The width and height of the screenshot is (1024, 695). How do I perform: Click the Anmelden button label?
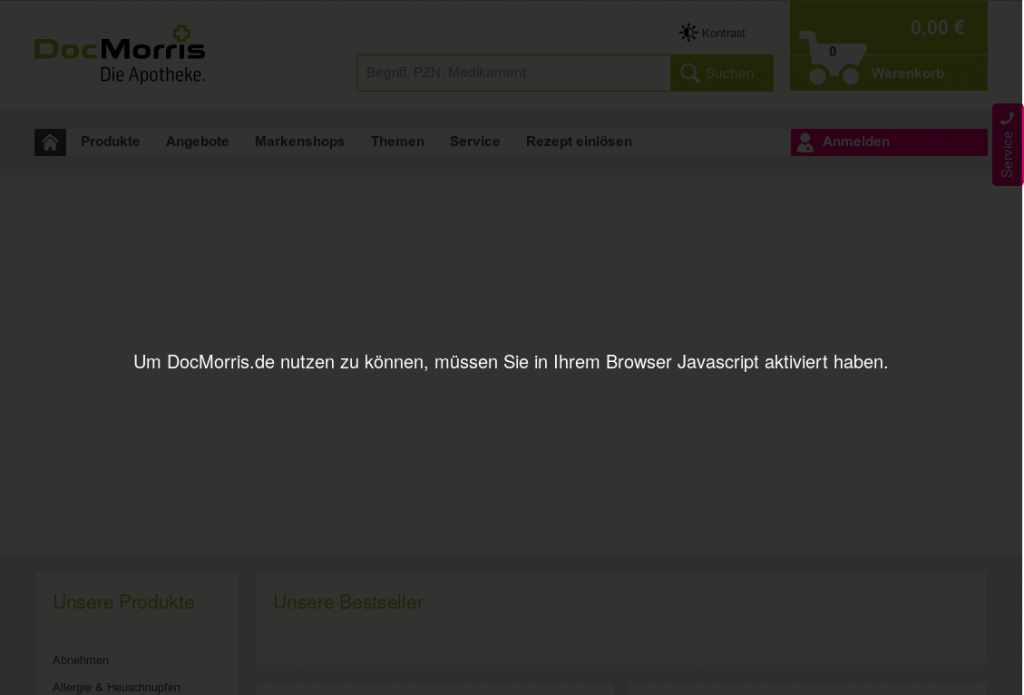(856, 142)
